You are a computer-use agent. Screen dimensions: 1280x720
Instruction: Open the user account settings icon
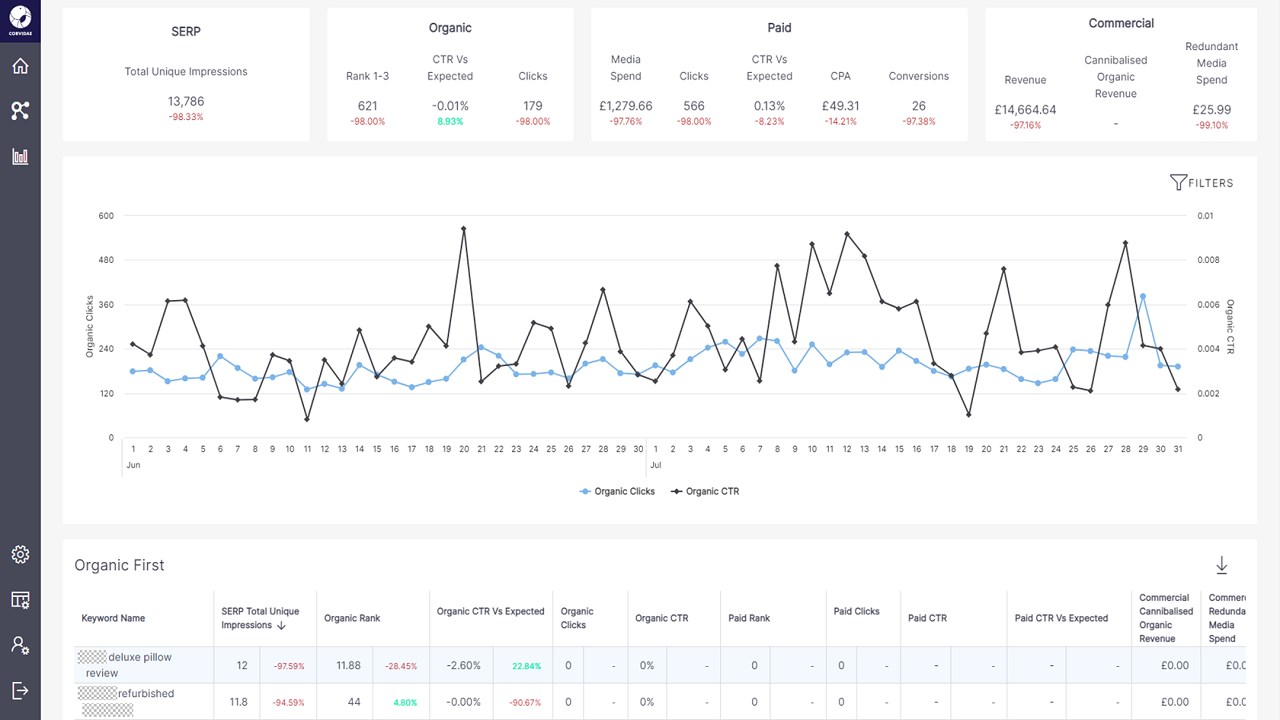pos(20,645)
